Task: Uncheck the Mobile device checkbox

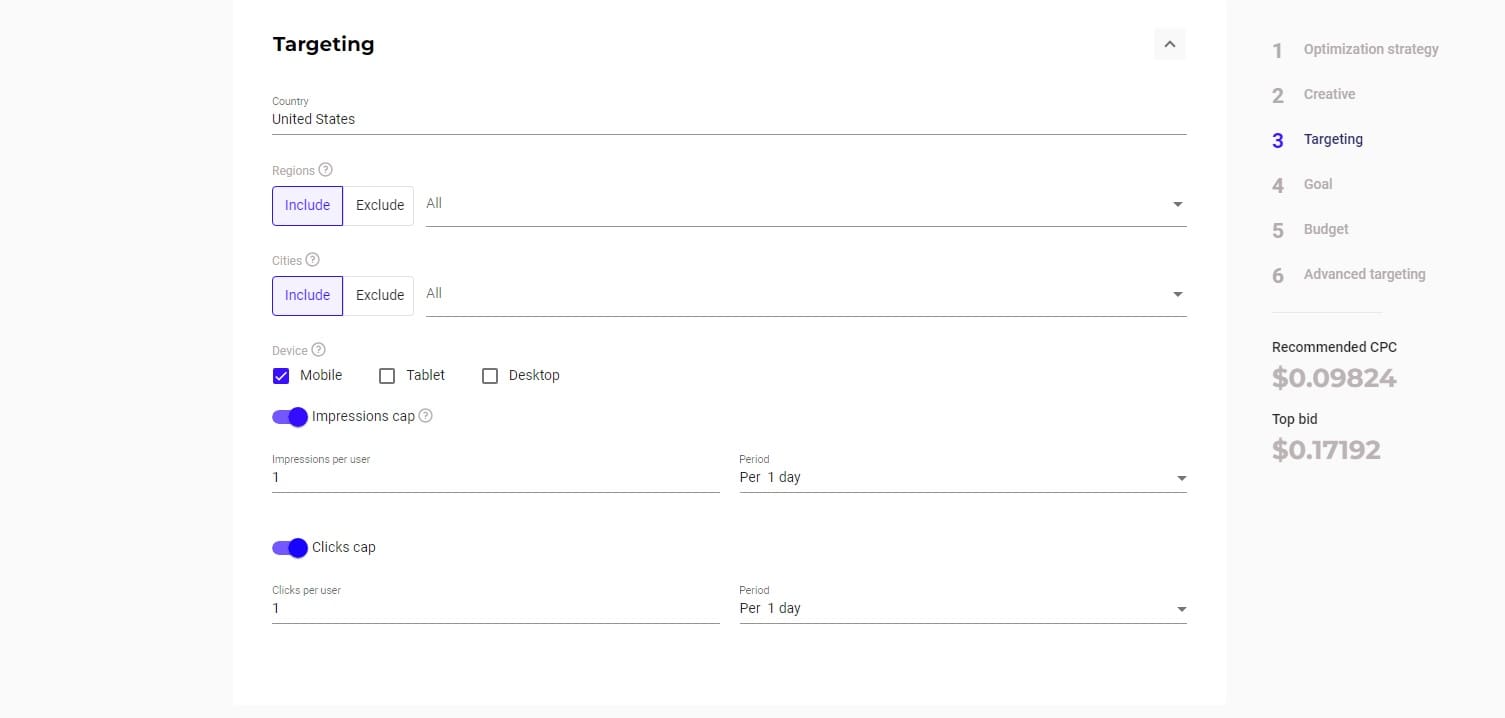Action: coord(281,376)
